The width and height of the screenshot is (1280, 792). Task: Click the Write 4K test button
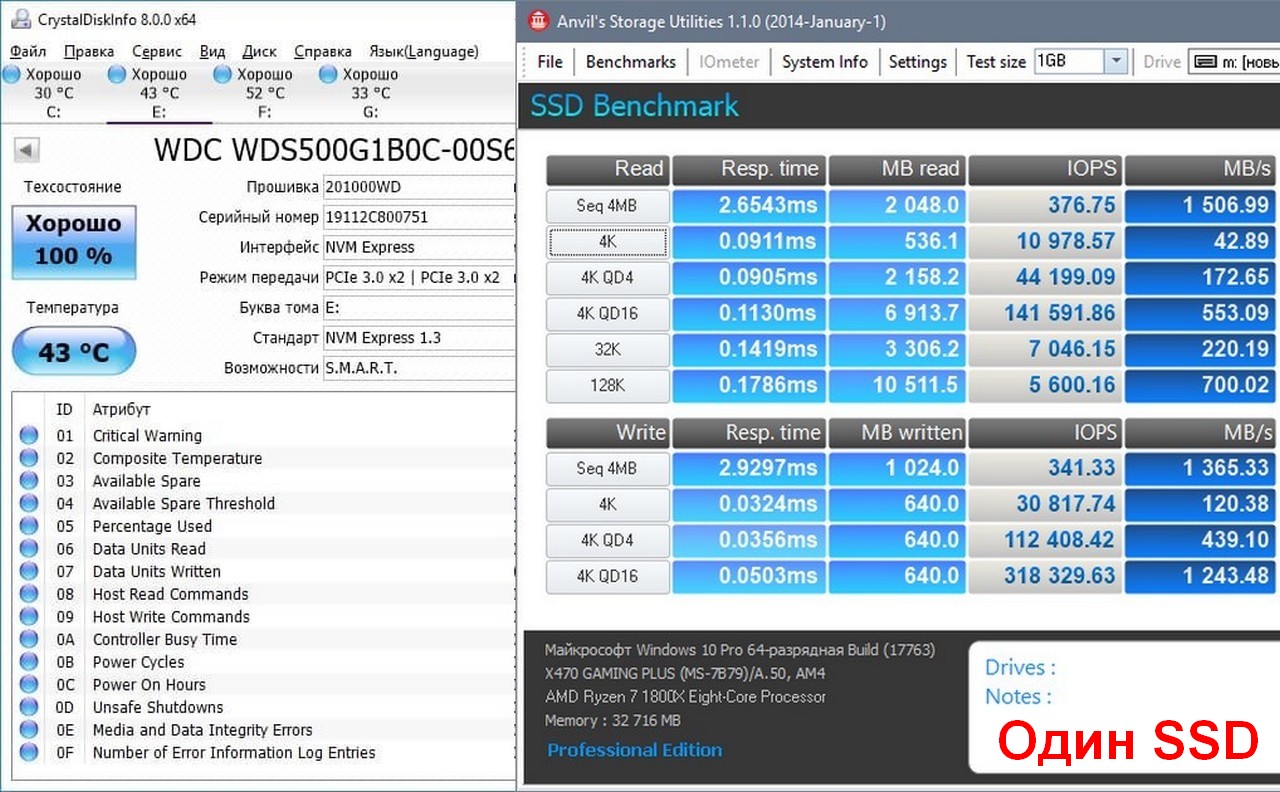(x=608, y=504)
